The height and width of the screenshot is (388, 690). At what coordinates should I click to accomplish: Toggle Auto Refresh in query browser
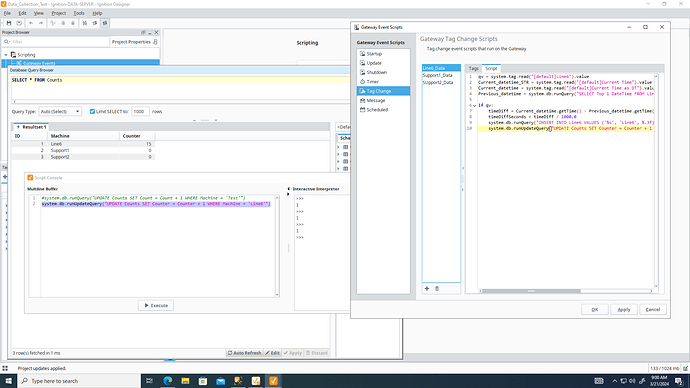(244, 353)
